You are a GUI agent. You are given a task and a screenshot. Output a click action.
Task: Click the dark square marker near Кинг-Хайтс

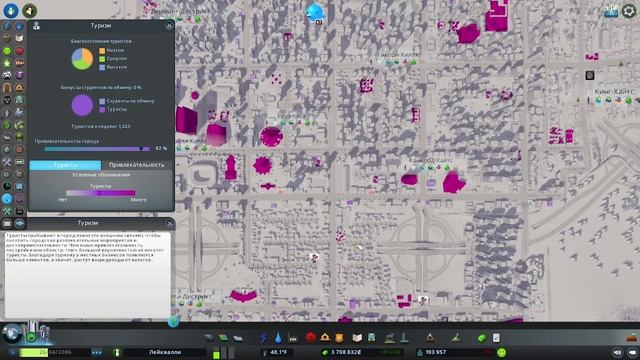tap(590, 75)
